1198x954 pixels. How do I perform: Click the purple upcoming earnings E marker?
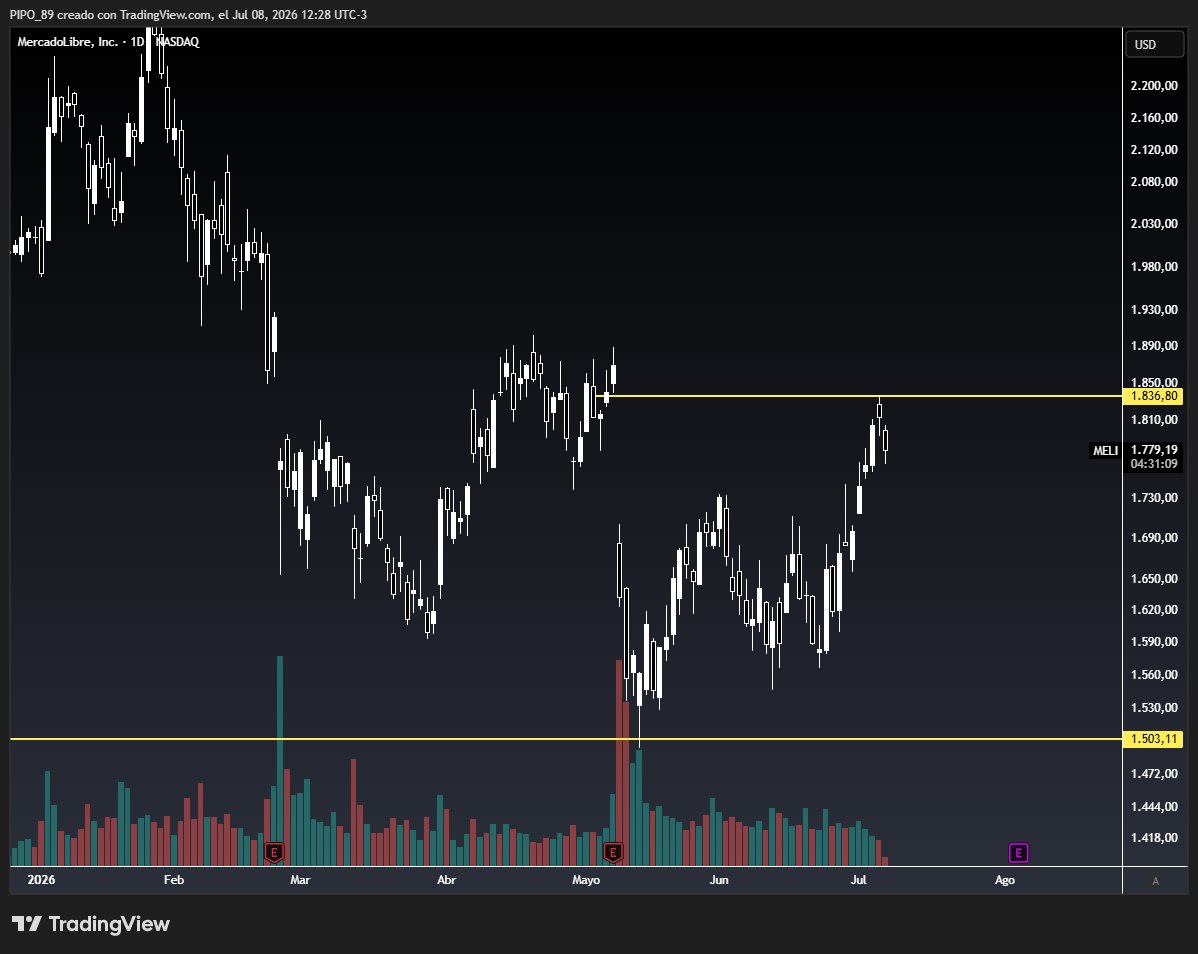tap(1018, 852)
